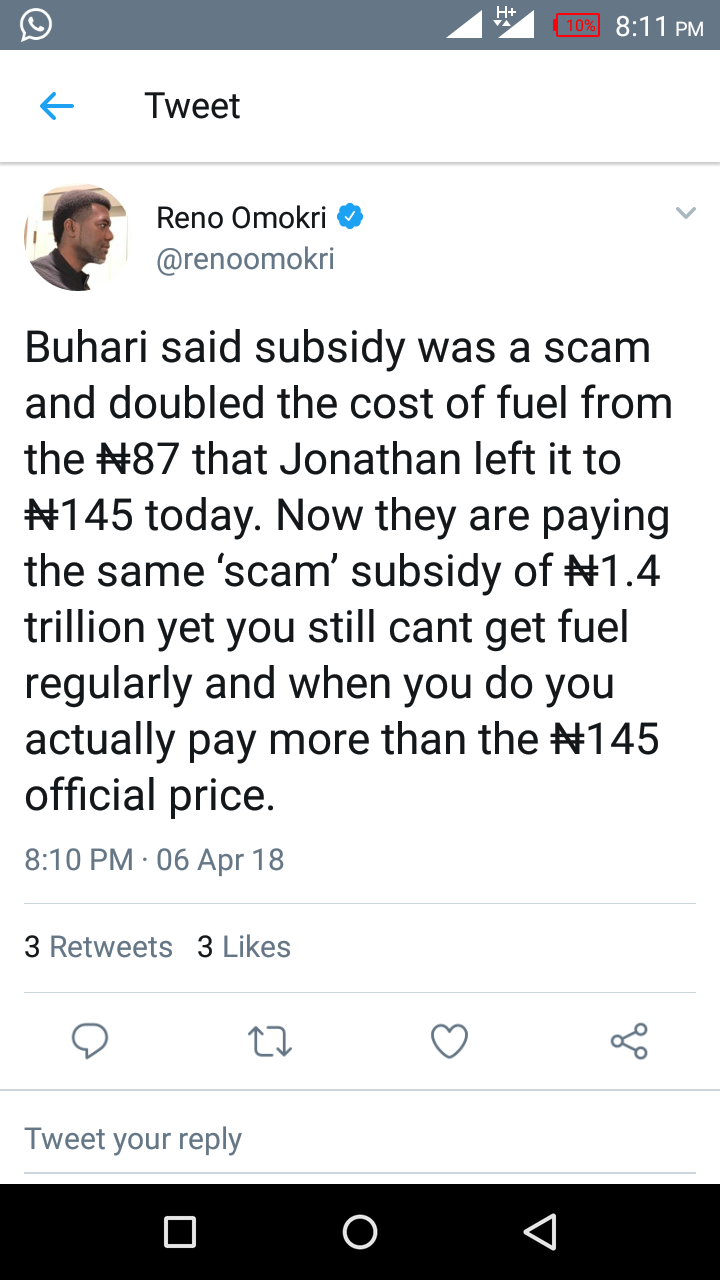Tap the battery indicator in status bar
720x1280 pixels.
[577, 25]
